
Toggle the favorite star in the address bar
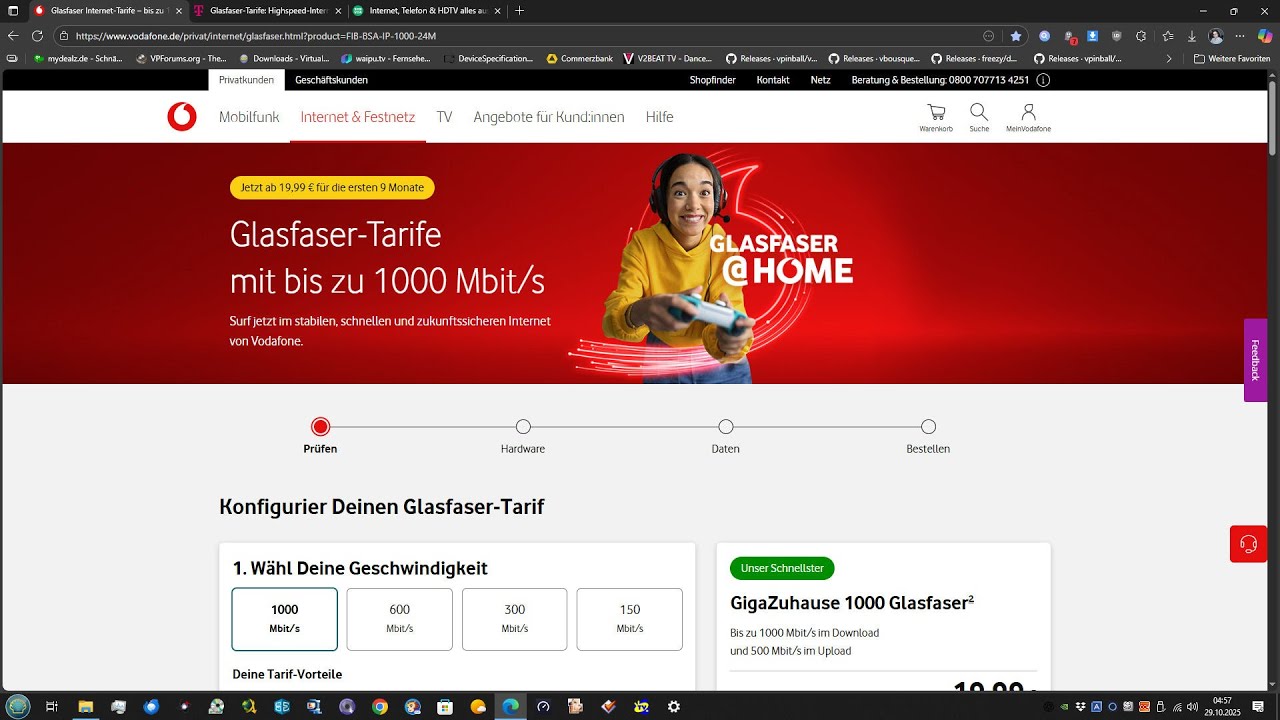click(x=1016, y=36)
